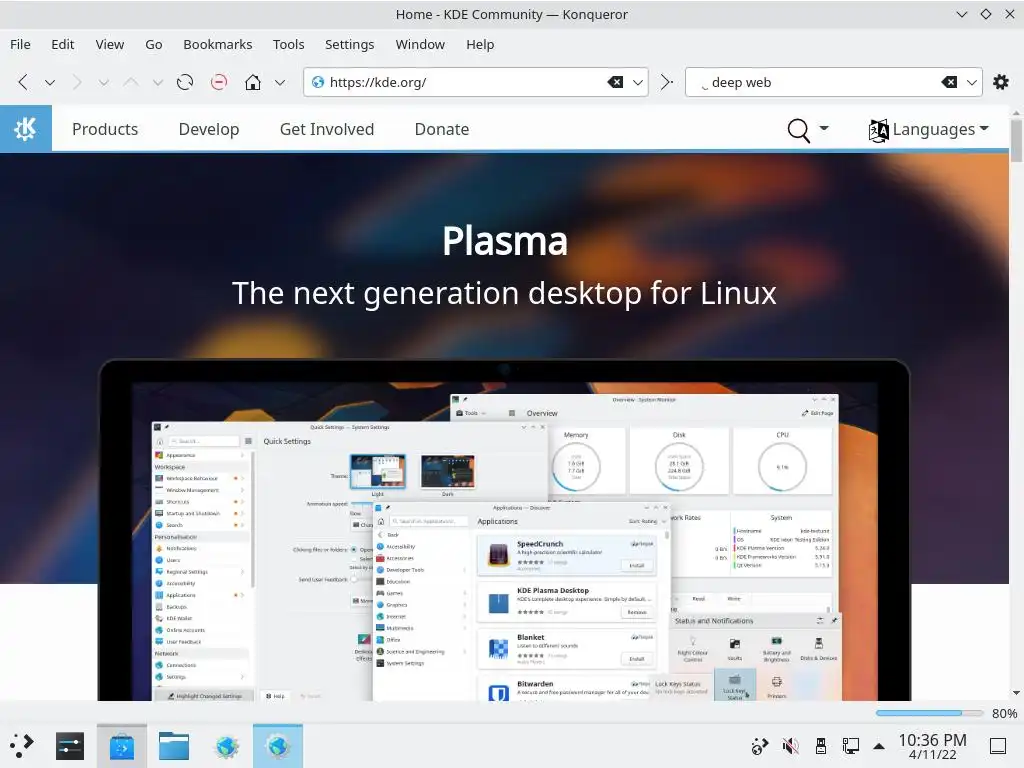1024x768 pixels.
Task: Launch Discover software center from taskbar
Action: pyautogui.click(x=121, y=746)
